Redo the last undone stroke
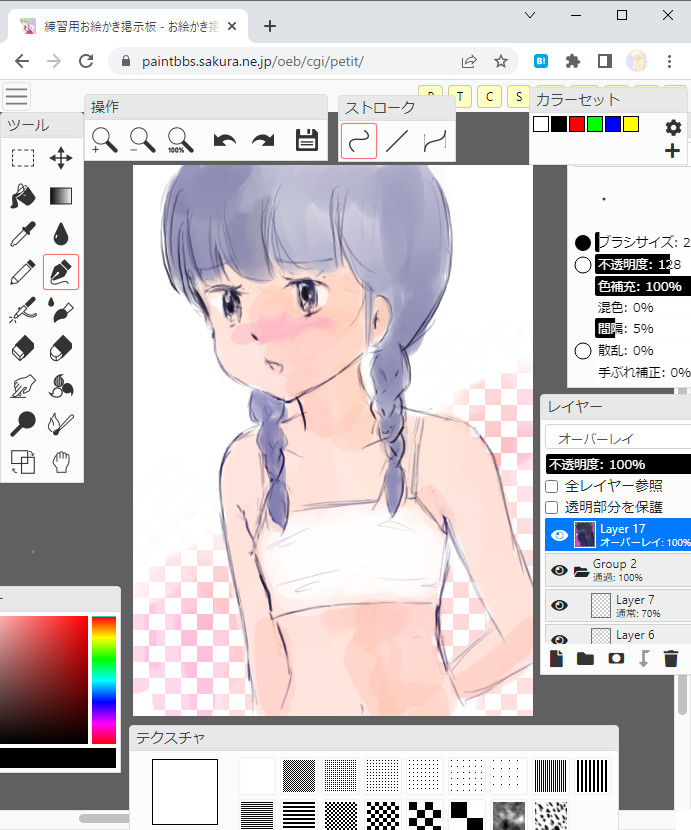The width and height of the screenshot is (691, 830). [263, 141]
